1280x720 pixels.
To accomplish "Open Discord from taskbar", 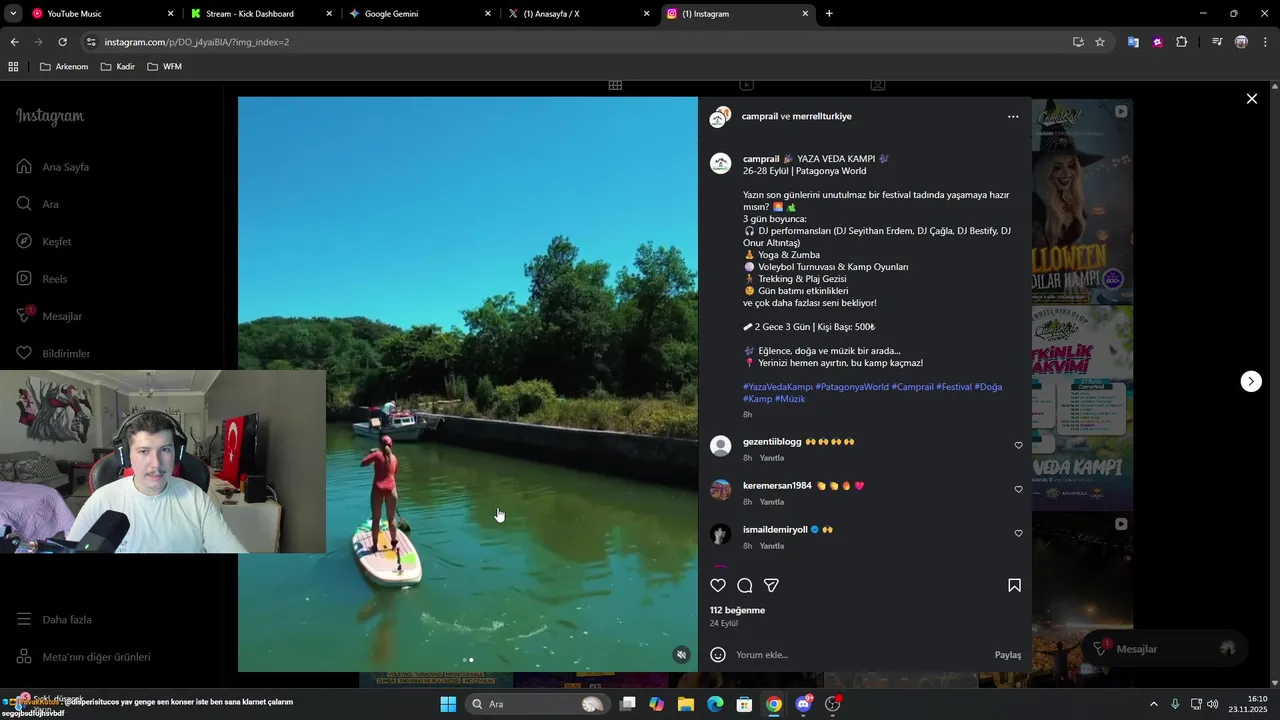I will pos(803,704).
